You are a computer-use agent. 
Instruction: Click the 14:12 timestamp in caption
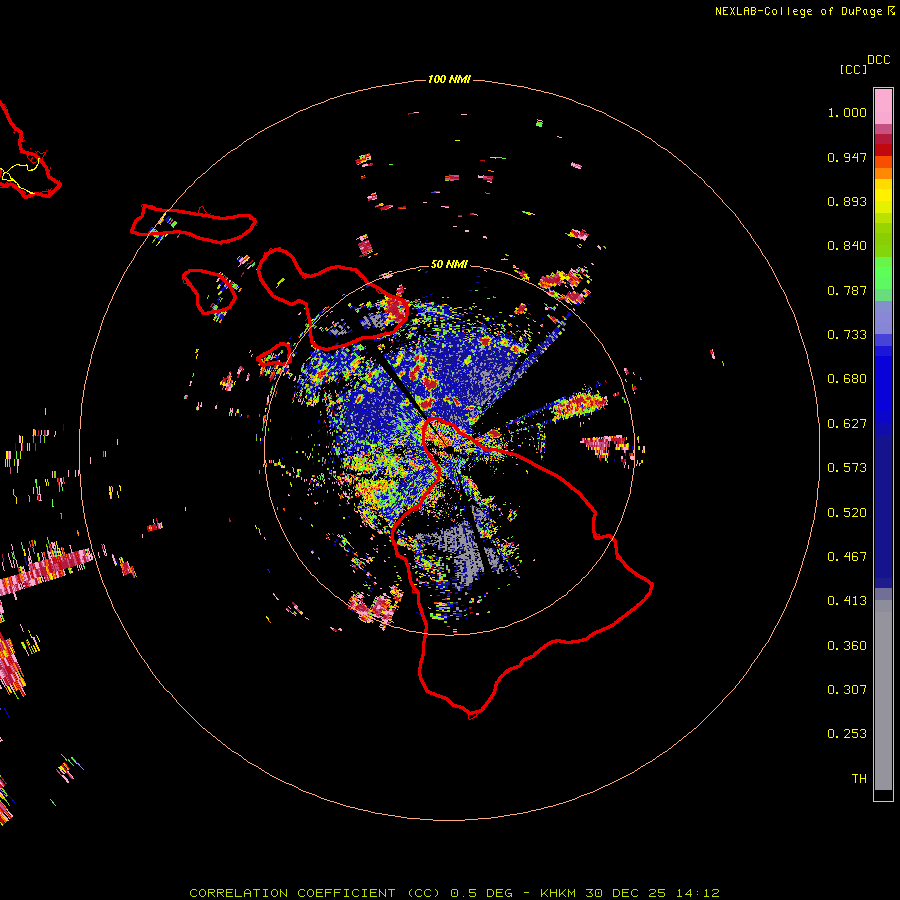click(697, 893)
